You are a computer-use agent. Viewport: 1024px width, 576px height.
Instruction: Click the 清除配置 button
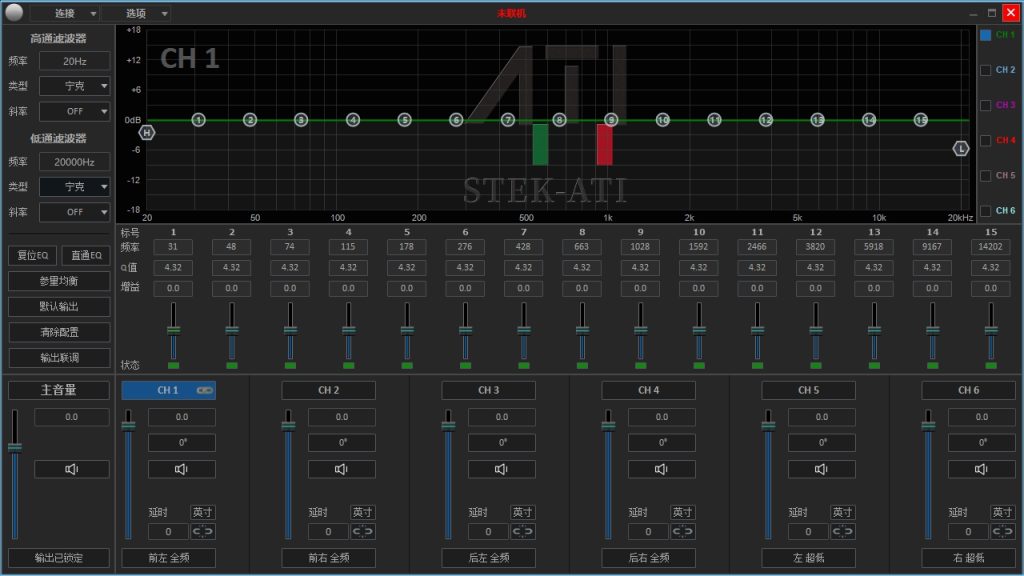[59, 332]
